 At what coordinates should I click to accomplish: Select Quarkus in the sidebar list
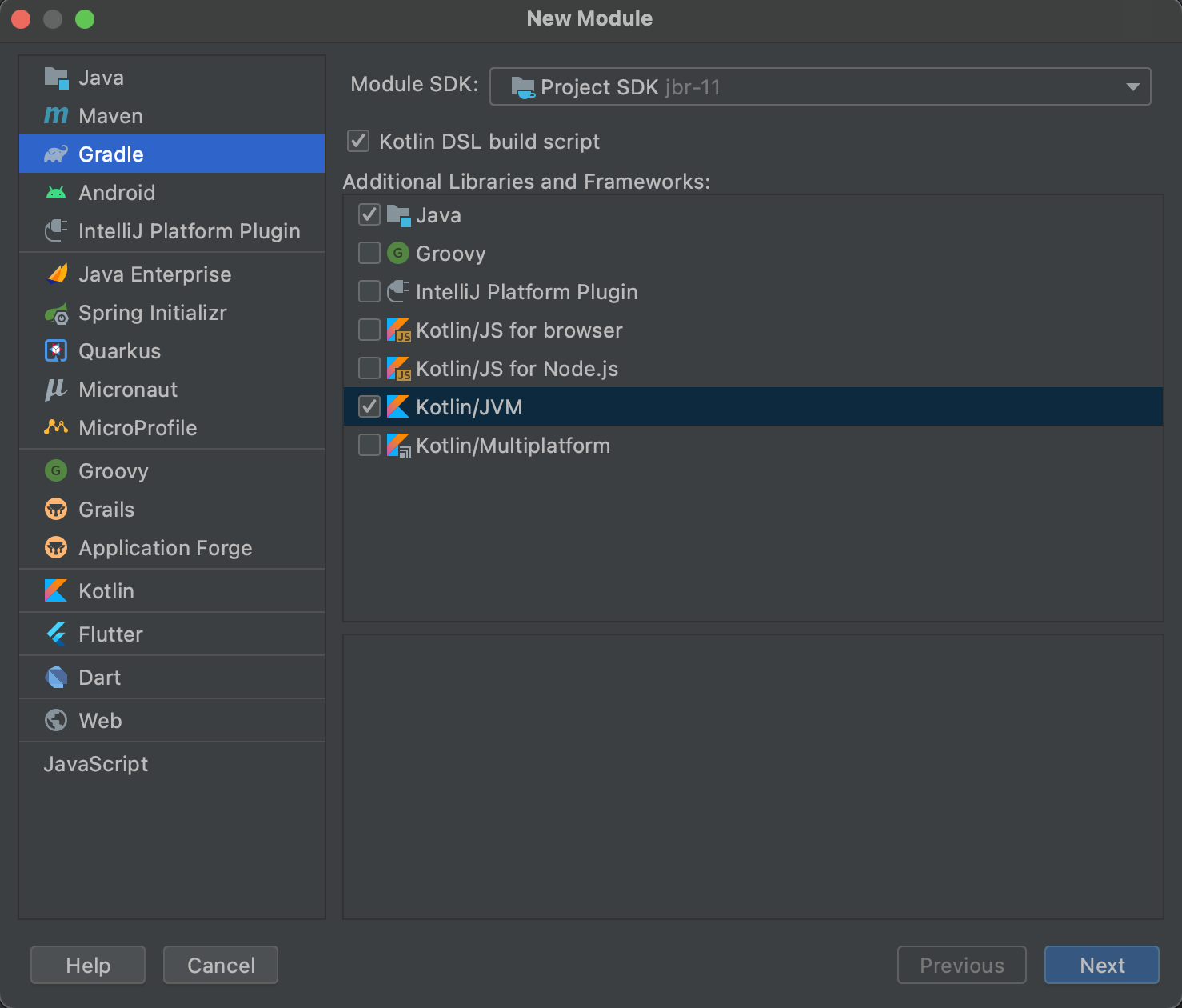click(172, 351)
